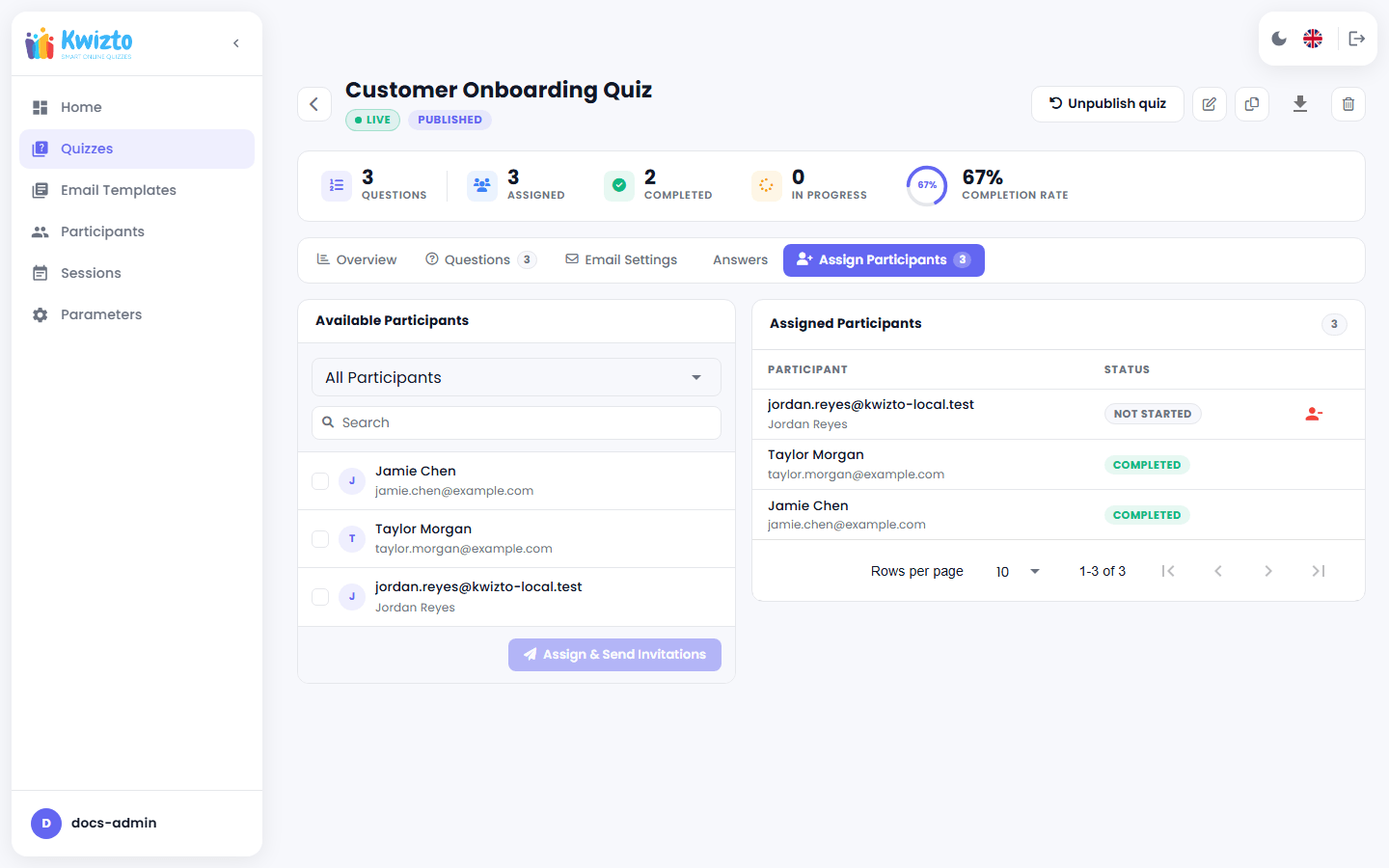This screenshot has height=868, width=1389.
Task: Go back with the arrow beside the quiz title
Action: click(x=314, y=104)
